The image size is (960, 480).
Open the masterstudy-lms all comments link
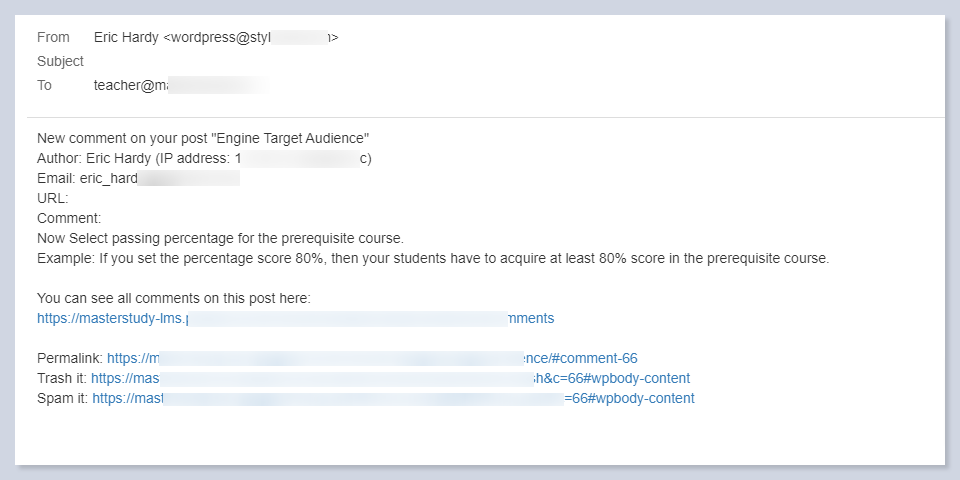pos(295,318)
